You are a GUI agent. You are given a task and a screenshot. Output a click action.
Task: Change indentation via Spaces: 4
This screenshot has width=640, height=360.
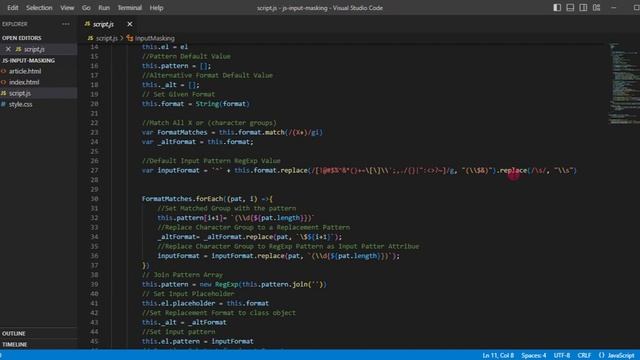[533, 356]
